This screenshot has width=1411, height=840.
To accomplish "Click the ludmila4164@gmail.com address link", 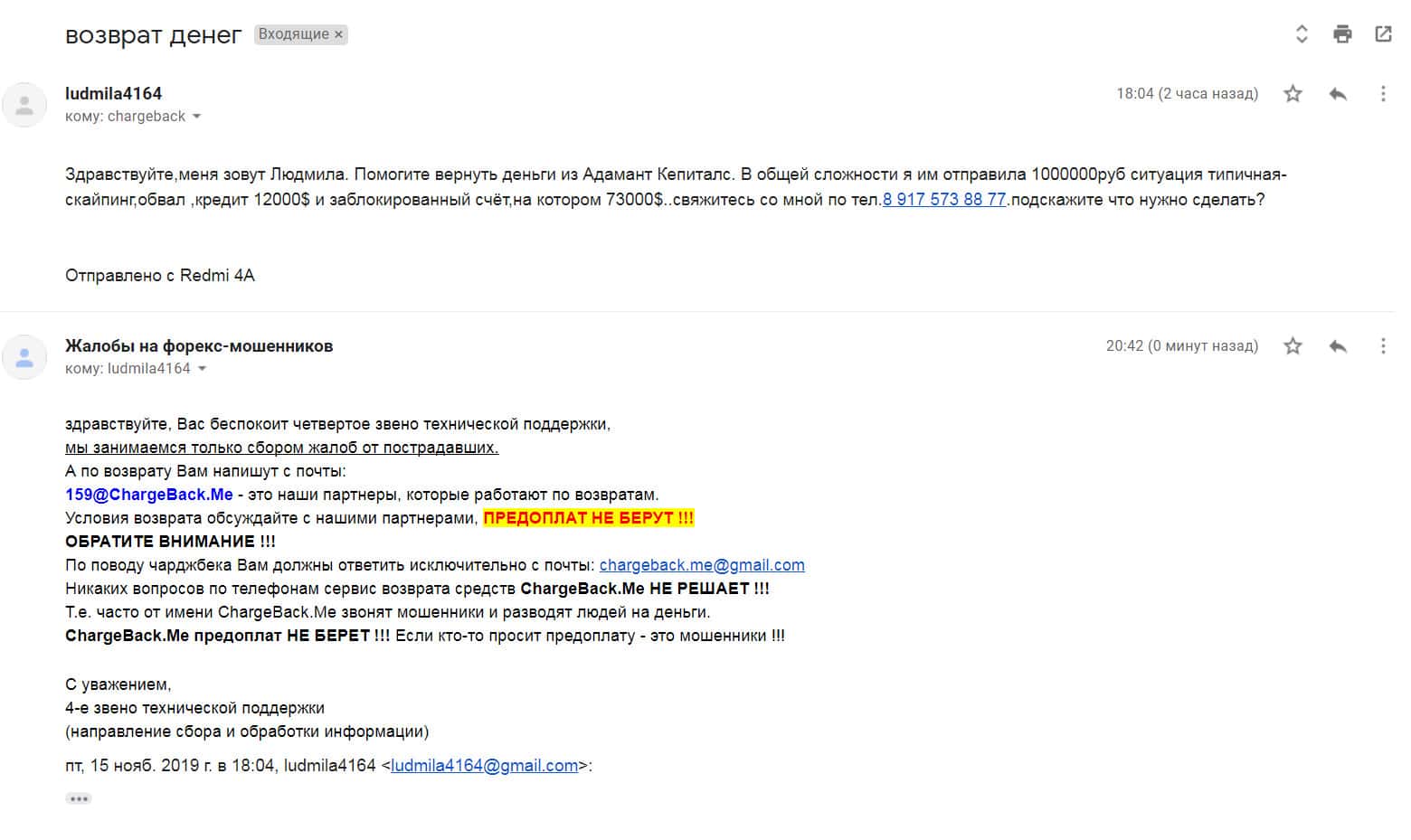I will [x=484, y=766].
